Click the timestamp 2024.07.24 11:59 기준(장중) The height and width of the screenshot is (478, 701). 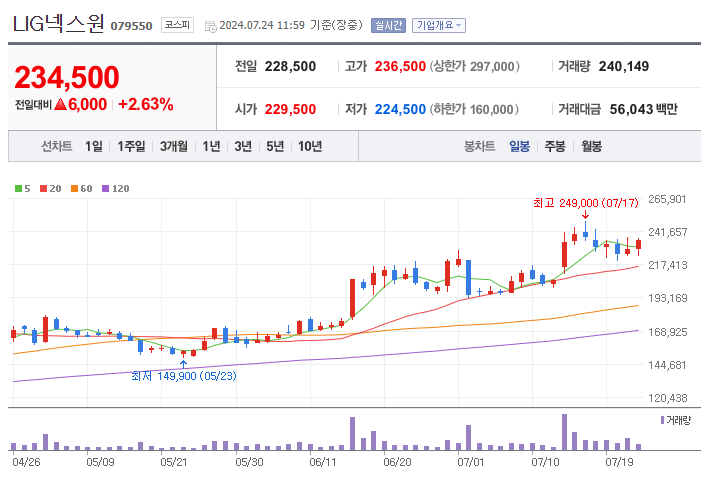point(291,25)
